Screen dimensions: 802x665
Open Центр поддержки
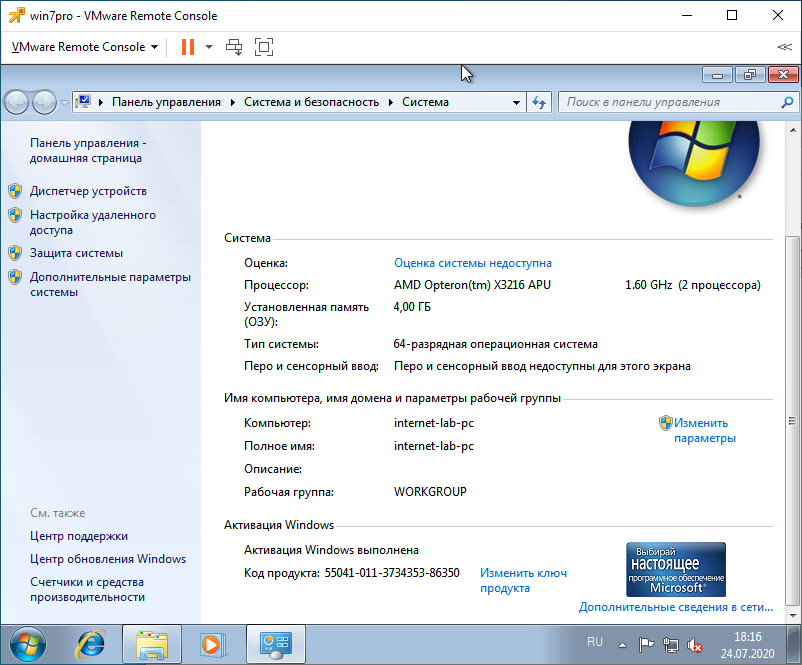click(79, 536)
